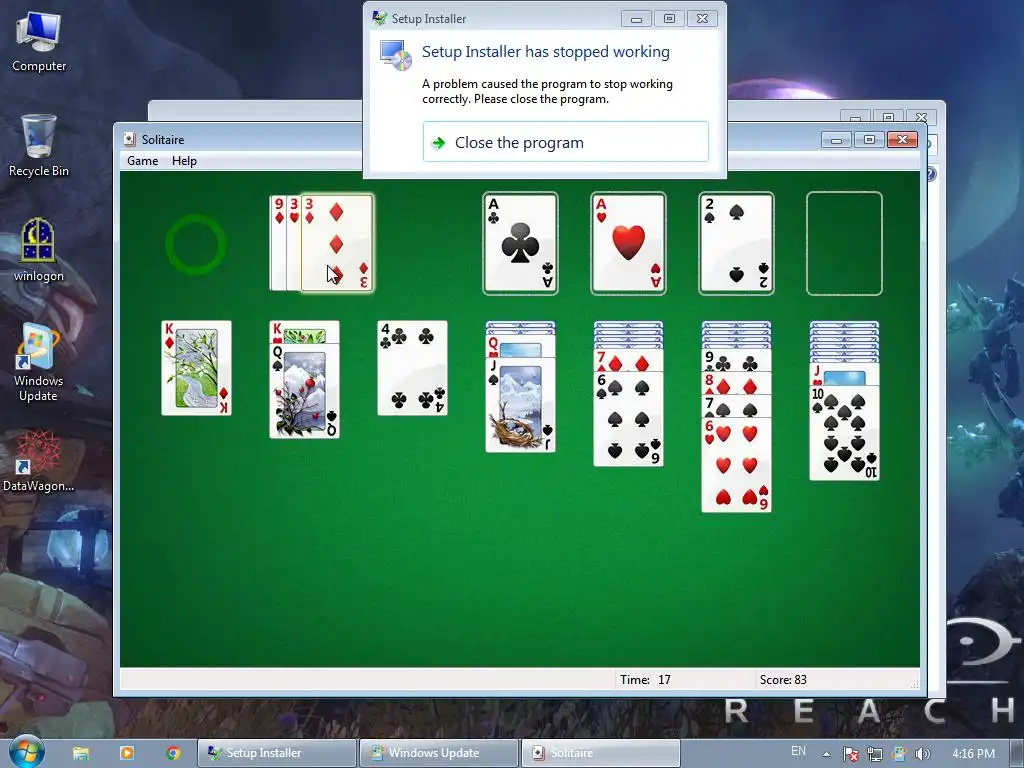Open the Help menu in Solitaire
The image size is (1024, 768).
(x=184, y=161)
